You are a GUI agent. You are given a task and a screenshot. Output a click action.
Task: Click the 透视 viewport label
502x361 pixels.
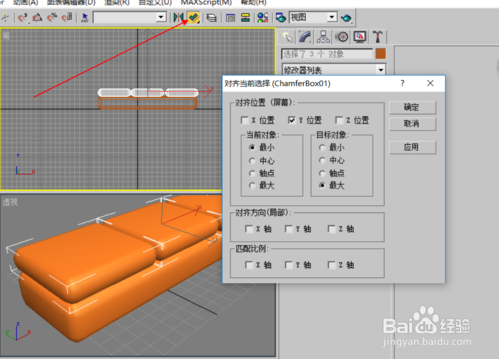pyautogui.click(x=10, y=202)
